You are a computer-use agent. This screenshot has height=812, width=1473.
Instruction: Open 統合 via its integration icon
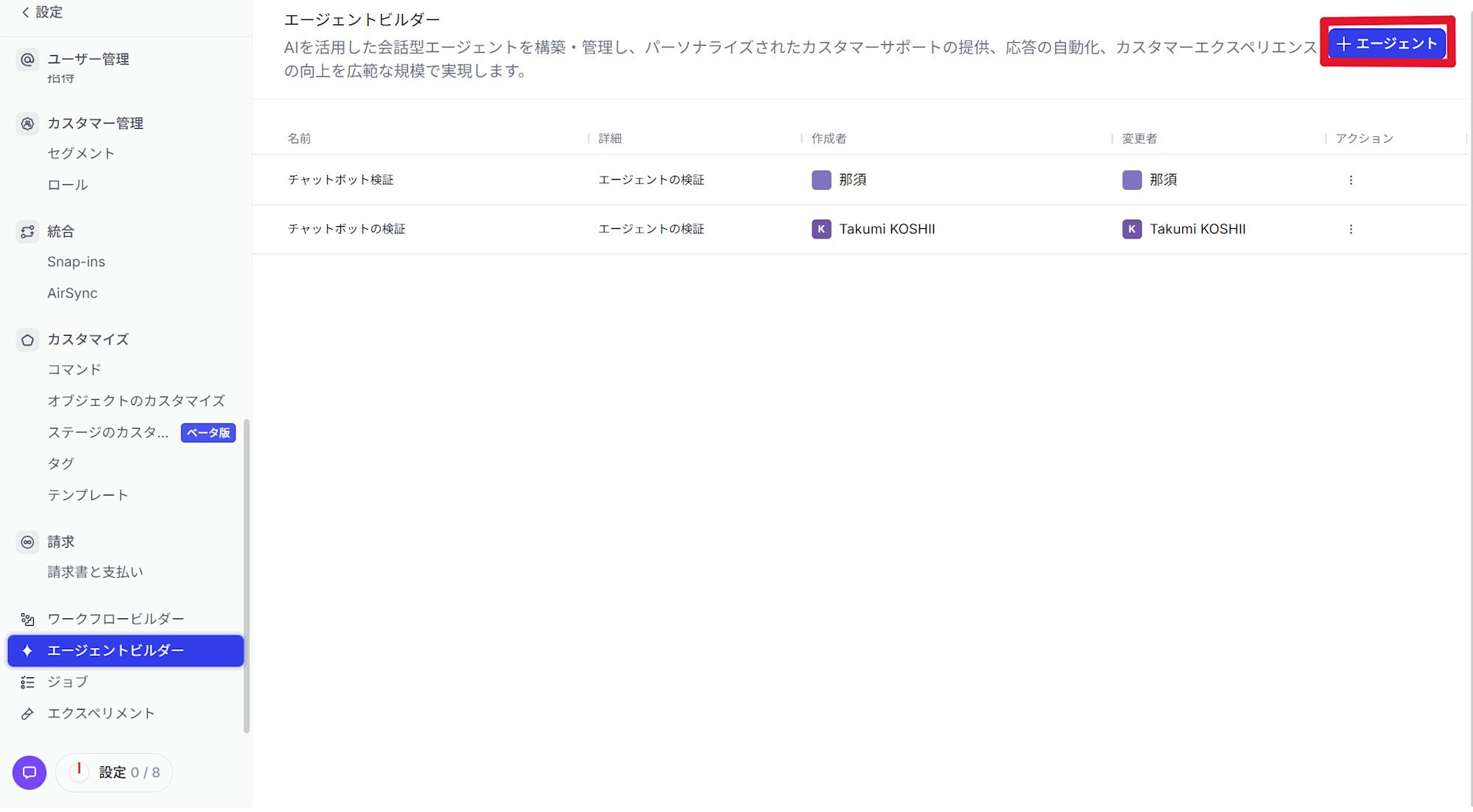tap(27, 231)
